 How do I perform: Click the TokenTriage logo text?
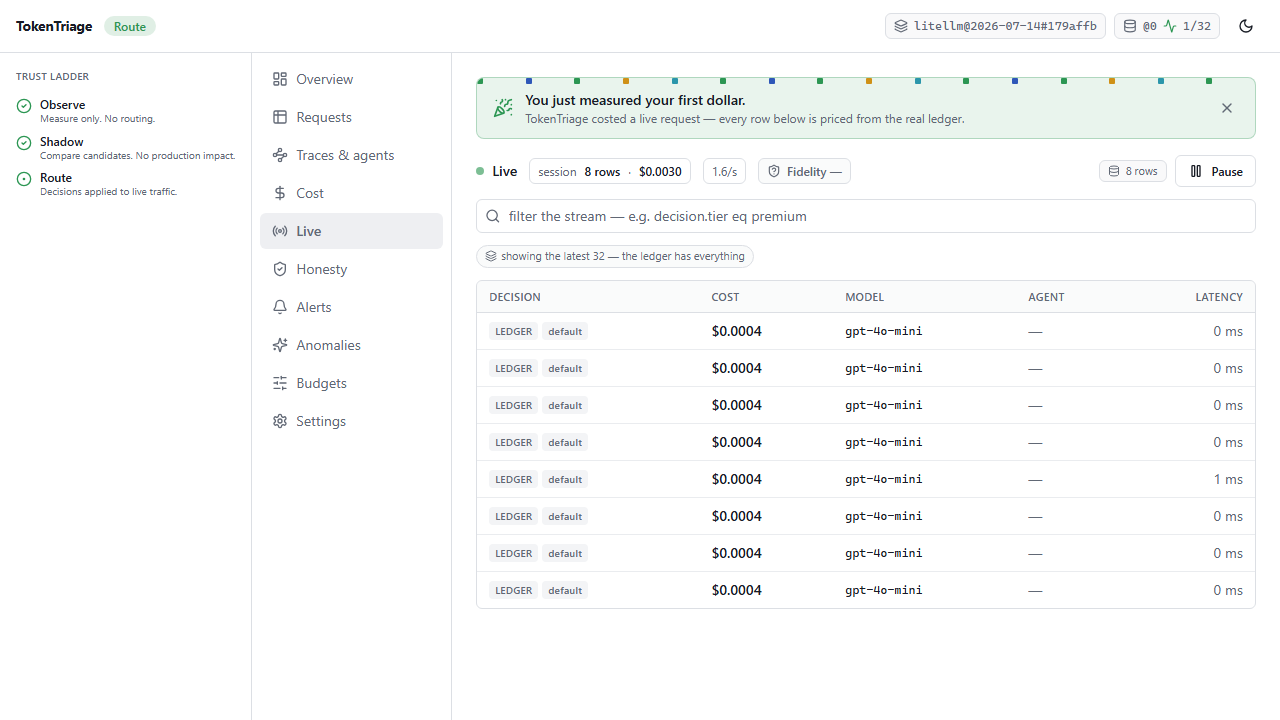54,26
